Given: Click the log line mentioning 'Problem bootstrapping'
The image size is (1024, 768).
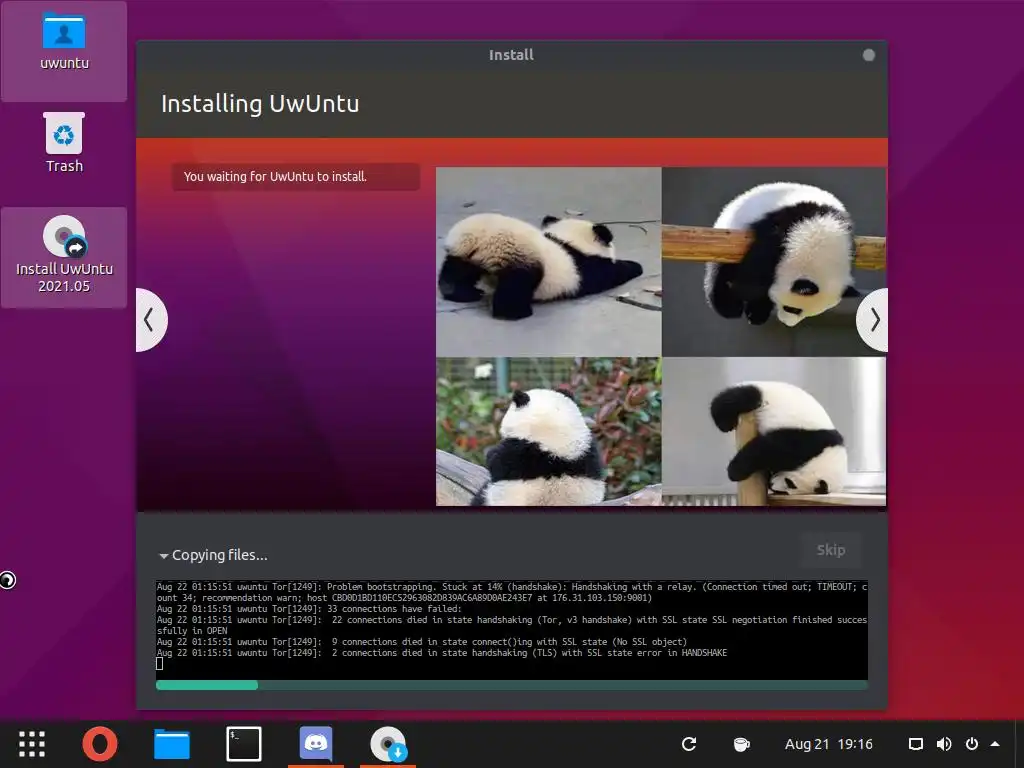Looking at the screenshot, I should (511, 592).
